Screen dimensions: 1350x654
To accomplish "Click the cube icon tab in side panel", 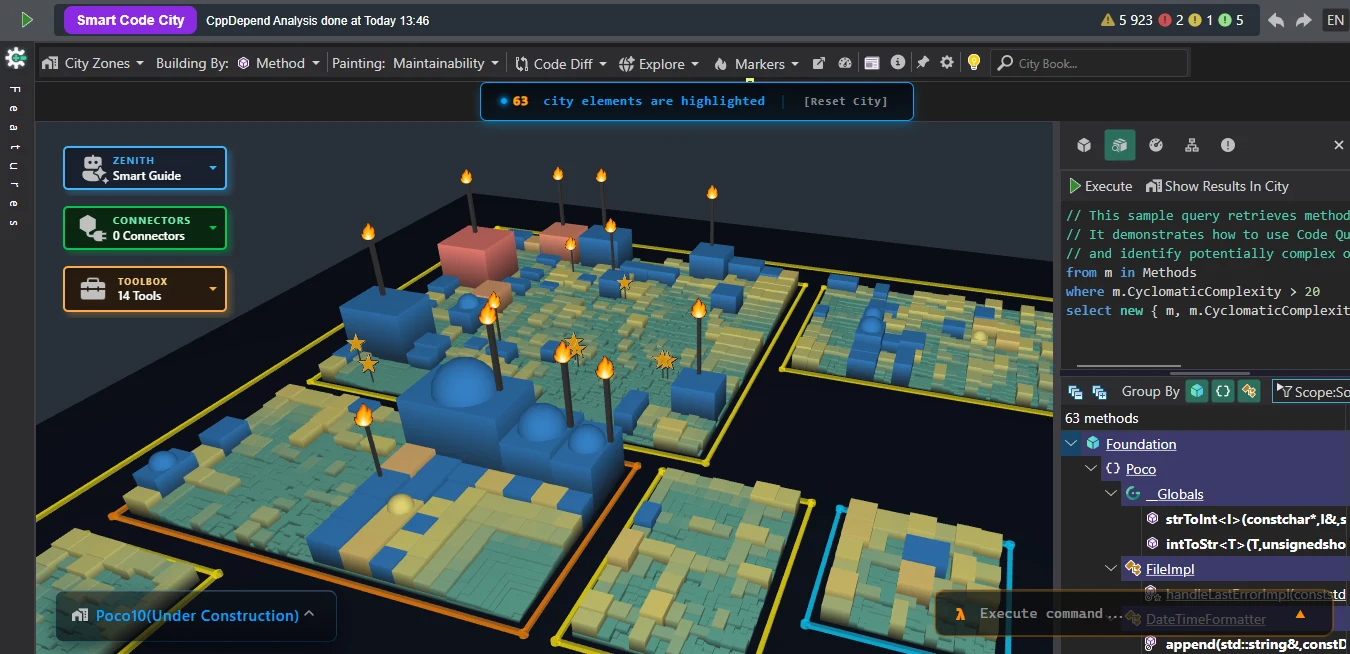I will (x=1084, y=145).
